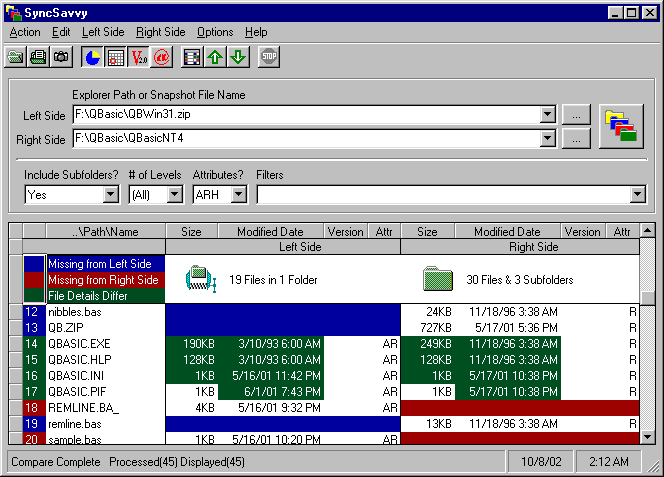This screenshot has width=664, height=477.
Task: Toggle the red circled attribute compare icon
Action: [161, 57]
